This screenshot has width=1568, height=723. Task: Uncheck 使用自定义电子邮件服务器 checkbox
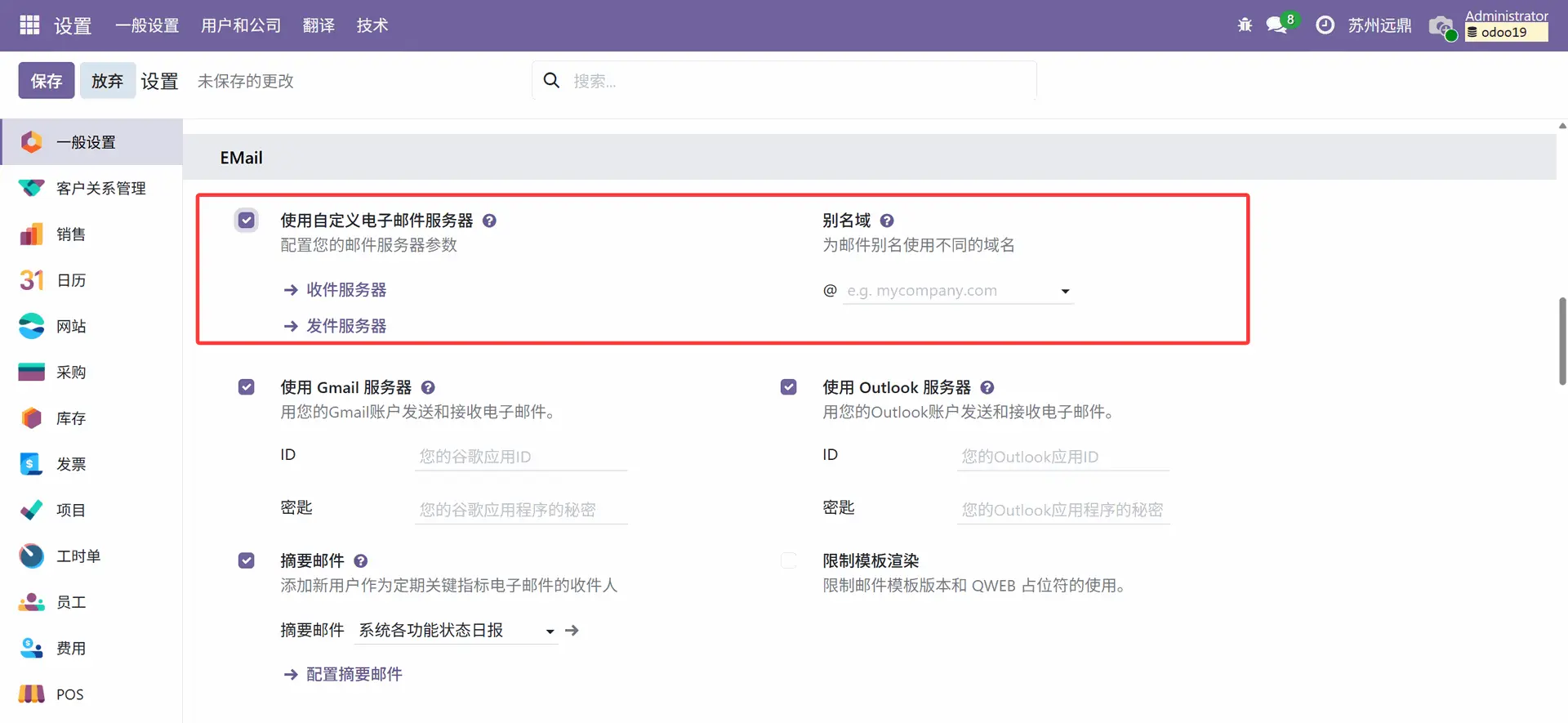(x=247, y=221)
